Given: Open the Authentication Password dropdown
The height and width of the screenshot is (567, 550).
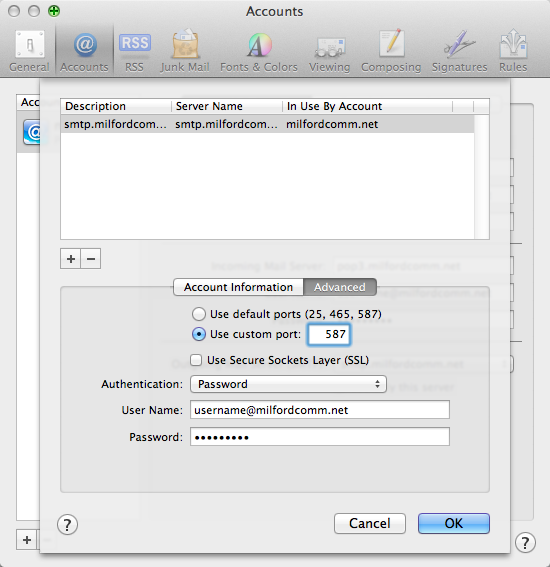Looking at the screenshot, I should pyautogui.click(x=288, y=384).
